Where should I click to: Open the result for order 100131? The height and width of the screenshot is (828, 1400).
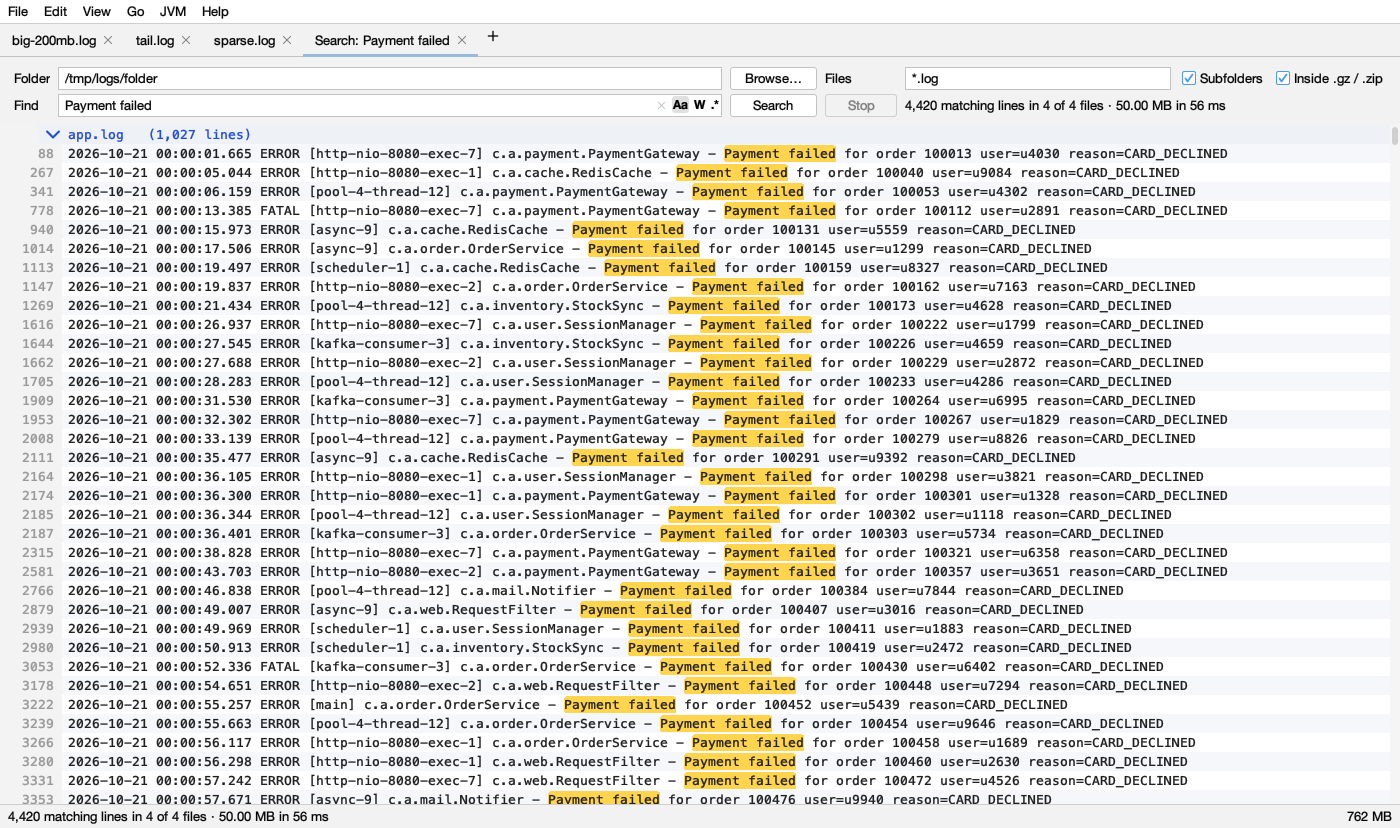[697, 230]
